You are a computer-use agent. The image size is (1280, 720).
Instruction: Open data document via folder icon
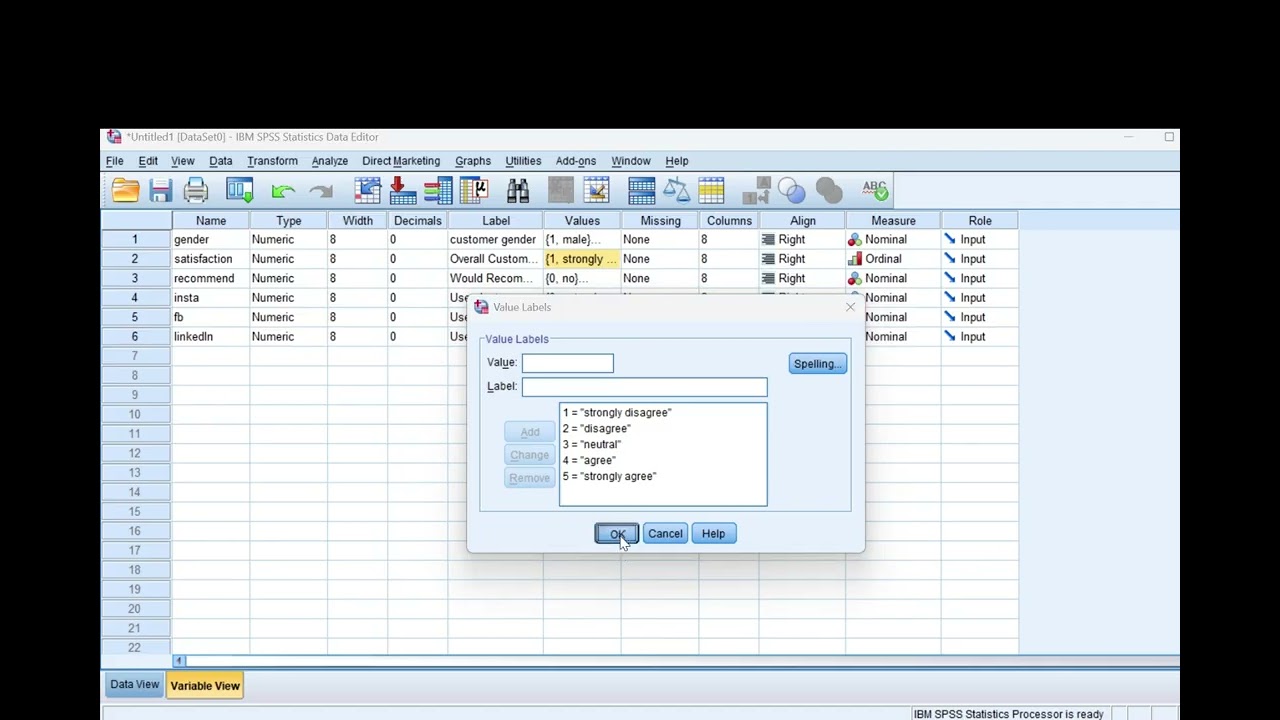coord(126,190)
